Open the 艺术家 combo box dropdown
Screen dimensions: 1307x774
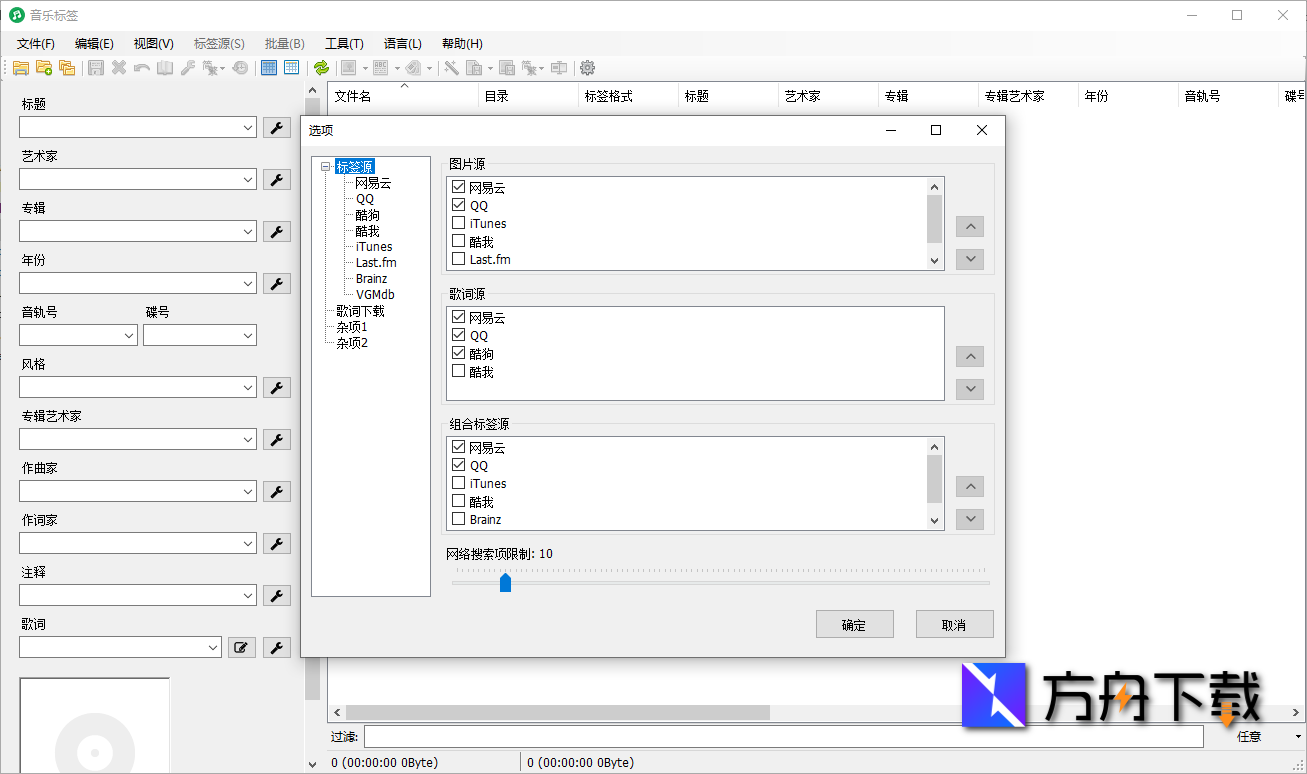tap(246, 179)
